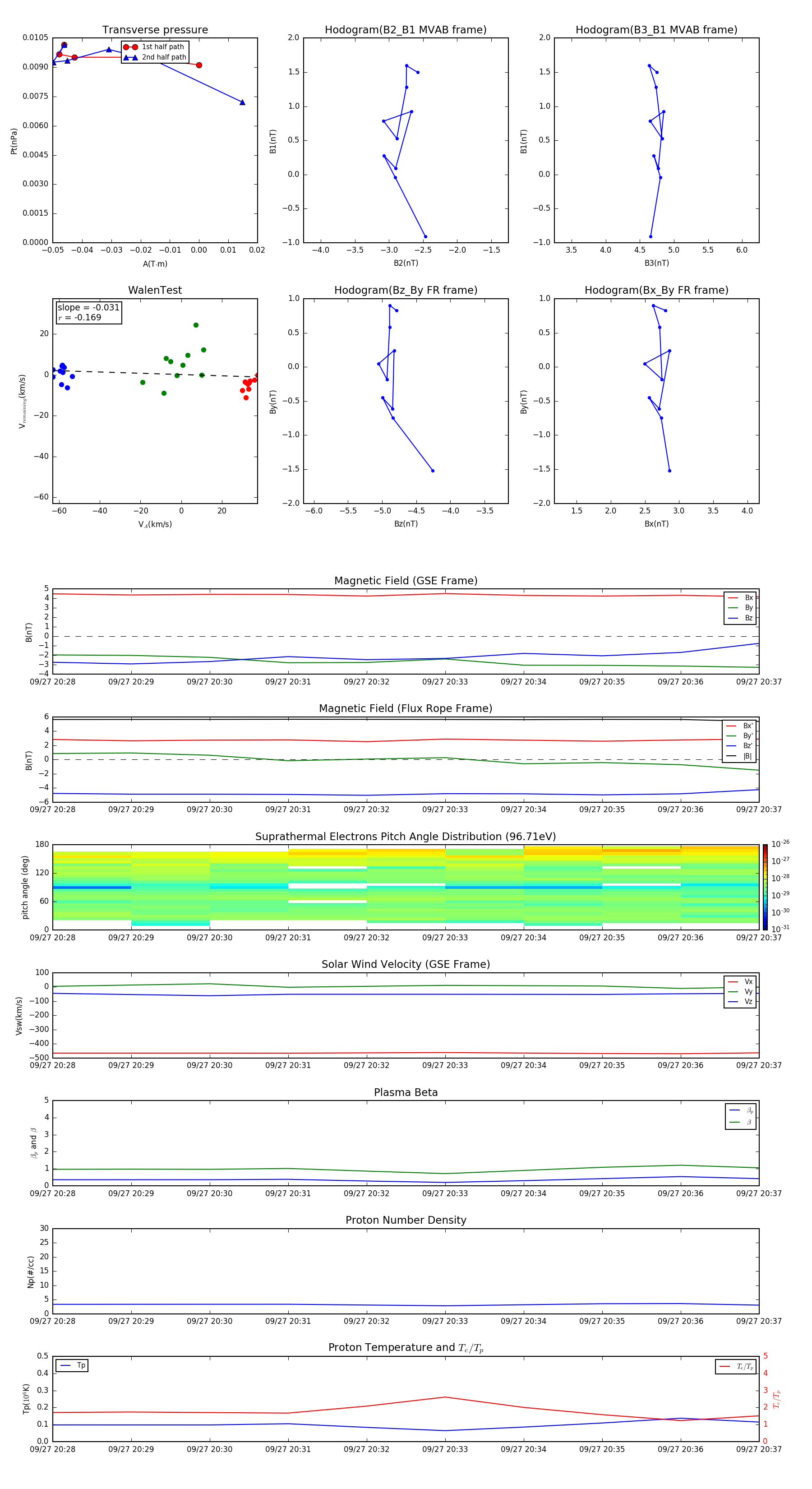The height and width of the screenshot is (1489, 812).
Task: Click the 'Np(#/cc)' axis label
Action: coord(31,1272)
